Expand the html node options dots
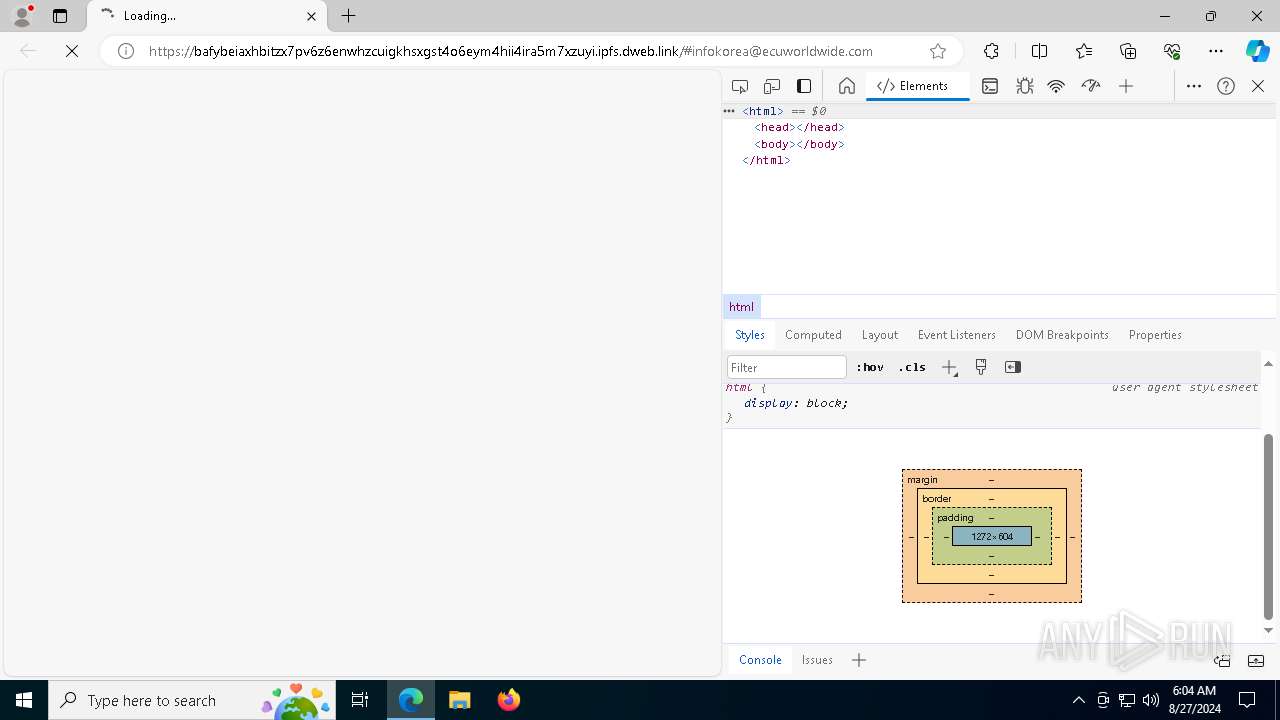The image size is (1280, 720). (729, 111)
